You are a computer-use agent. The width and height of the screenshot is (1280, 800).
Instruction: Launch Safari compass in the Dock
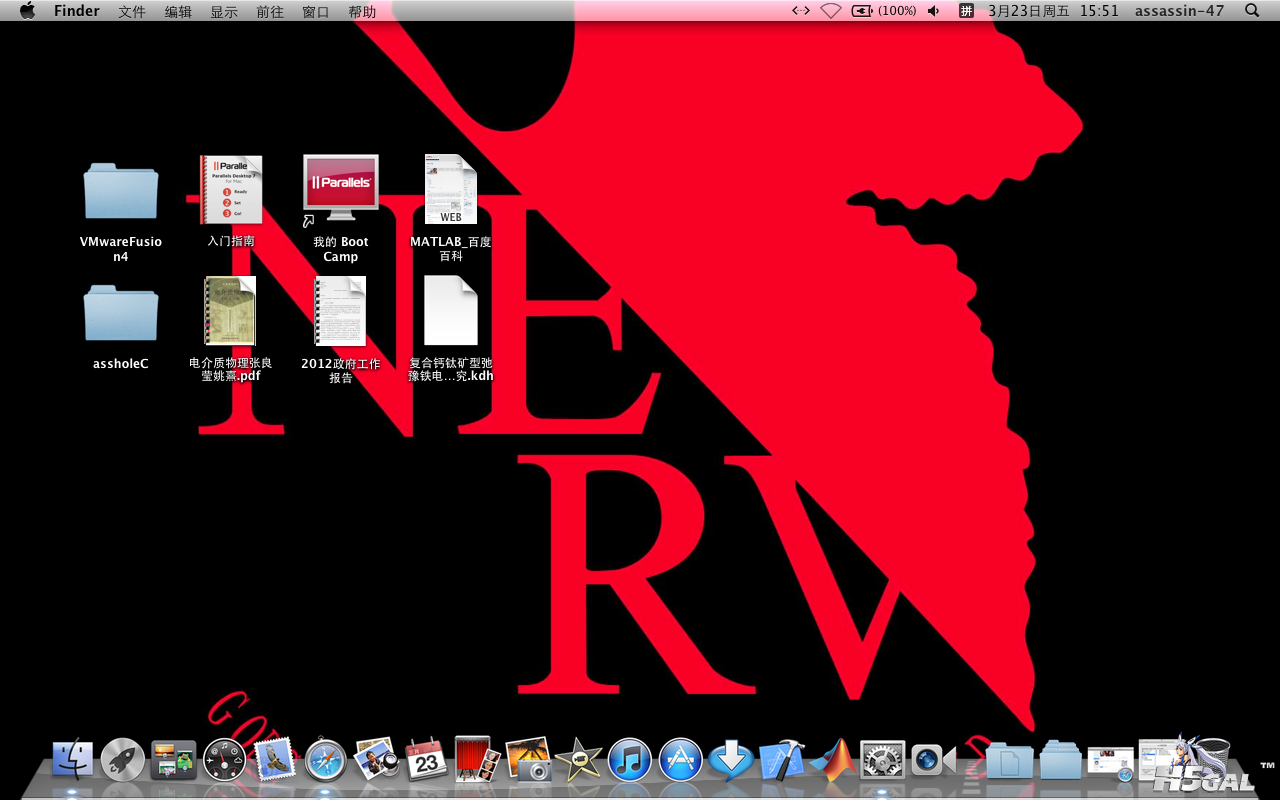pyautogui.click(x=326, y=760)
